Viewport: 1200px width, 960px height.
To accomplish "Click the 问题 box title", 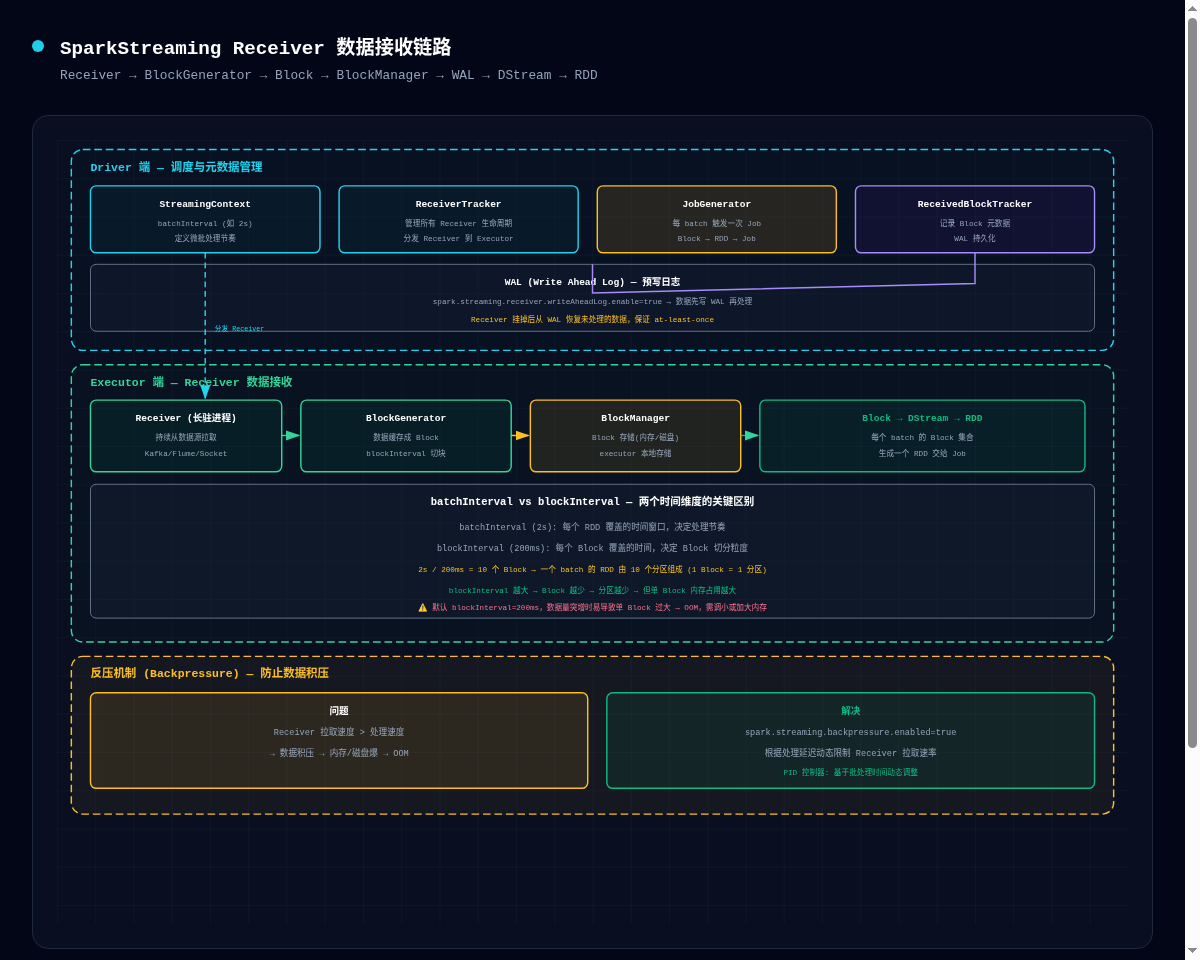I will click(x=339, y=711).
